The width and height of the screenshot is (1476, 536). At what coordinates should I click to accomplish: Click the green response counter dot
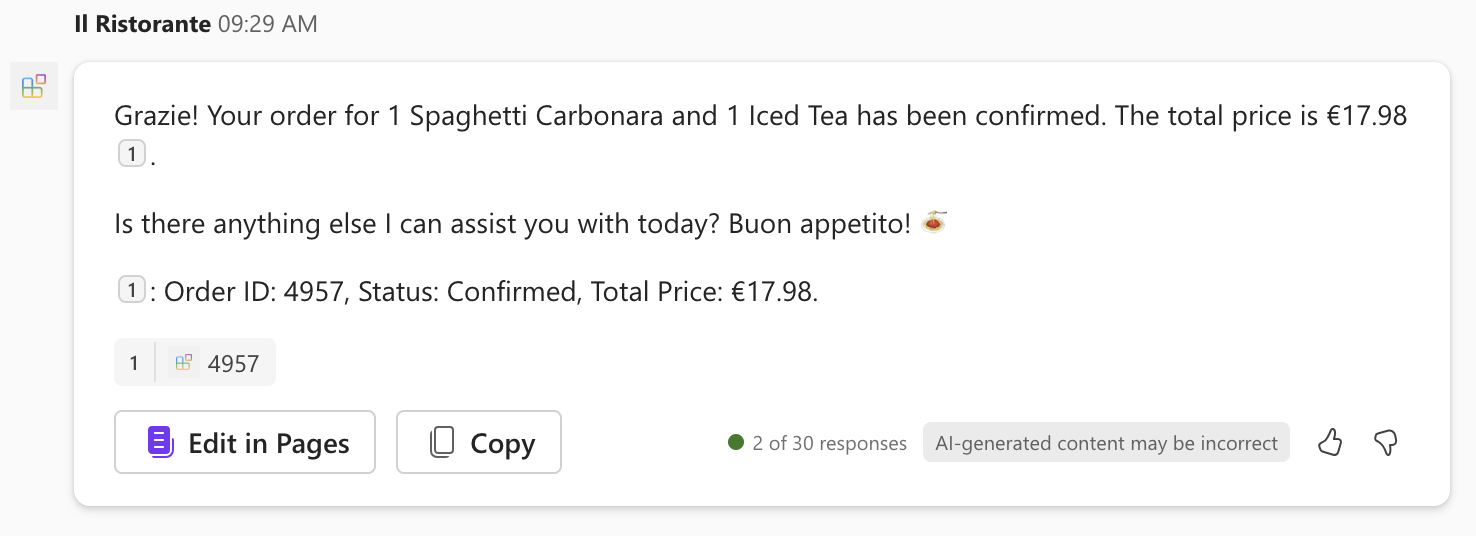pyautogui.click(x=736, y=442)
